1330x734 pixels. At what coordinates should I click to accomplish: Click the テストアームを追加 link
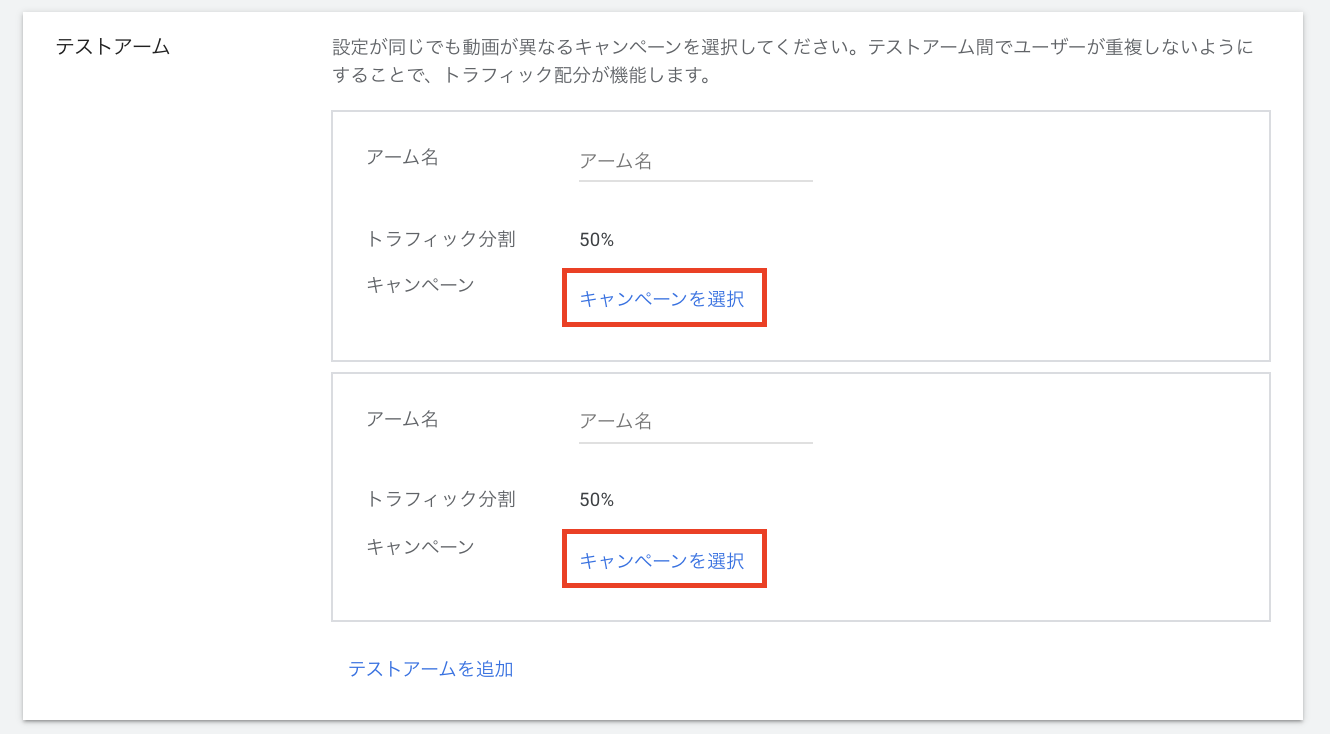pyautogui.click(x=430, y=669)
